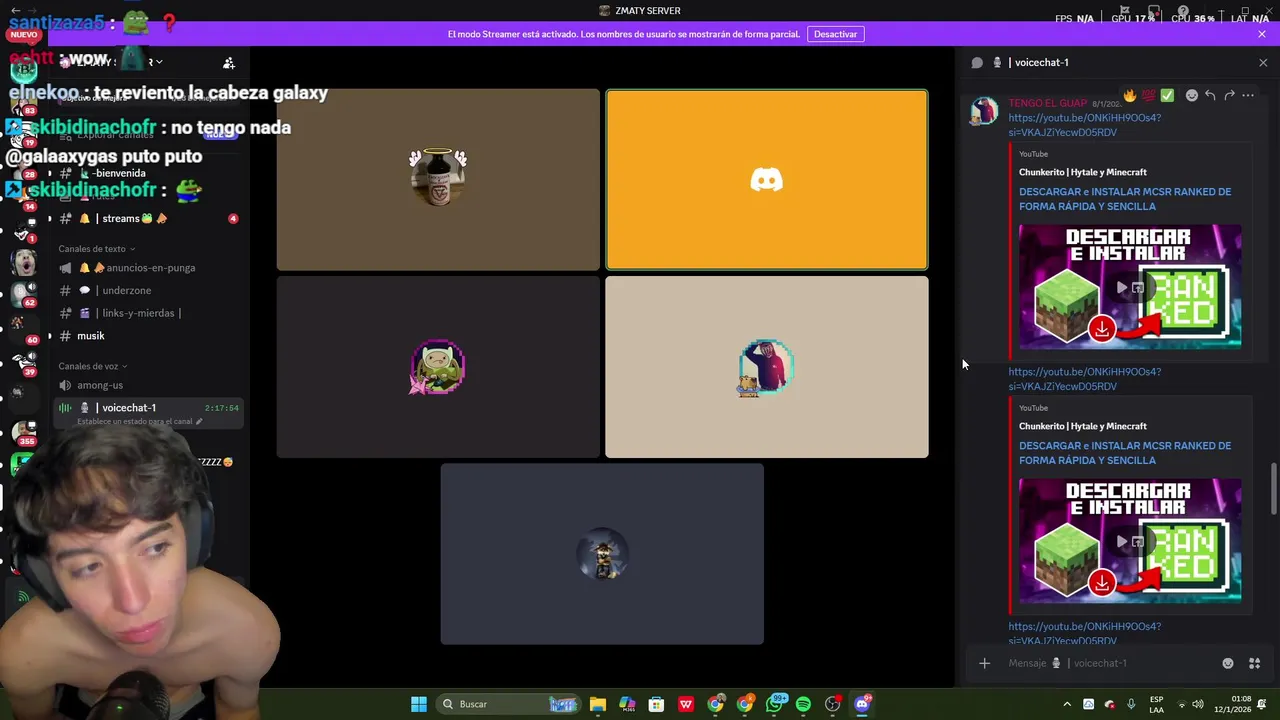
Task: Open the first youtu.be link in chat
Action: point(1084,125)
